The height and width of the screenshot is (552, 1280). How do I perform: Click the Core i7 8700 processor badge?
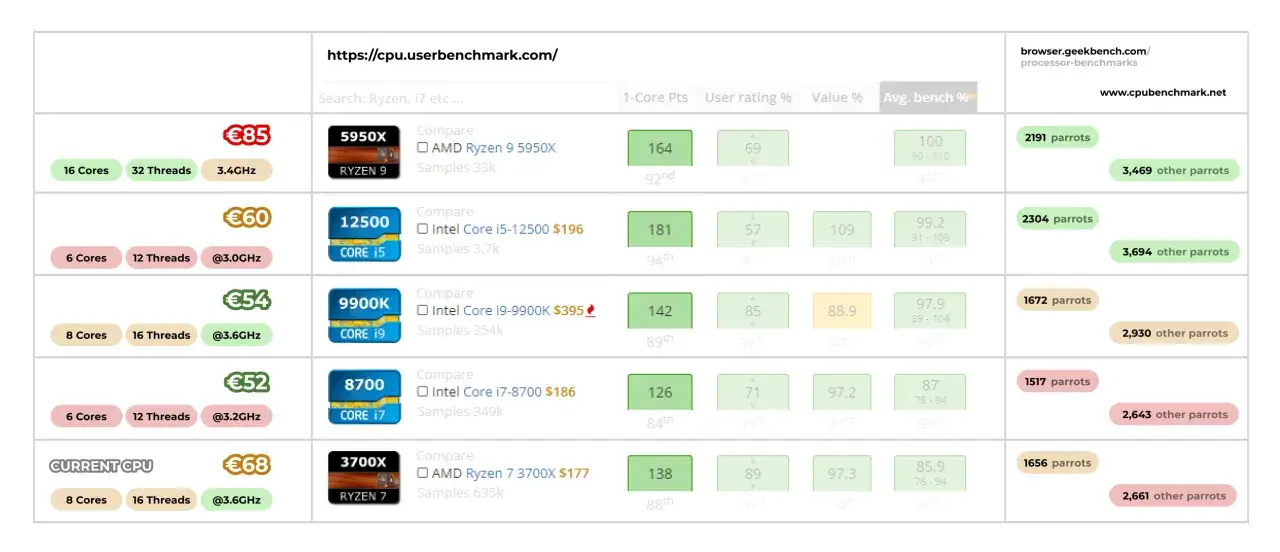click(x=364, y=397)
